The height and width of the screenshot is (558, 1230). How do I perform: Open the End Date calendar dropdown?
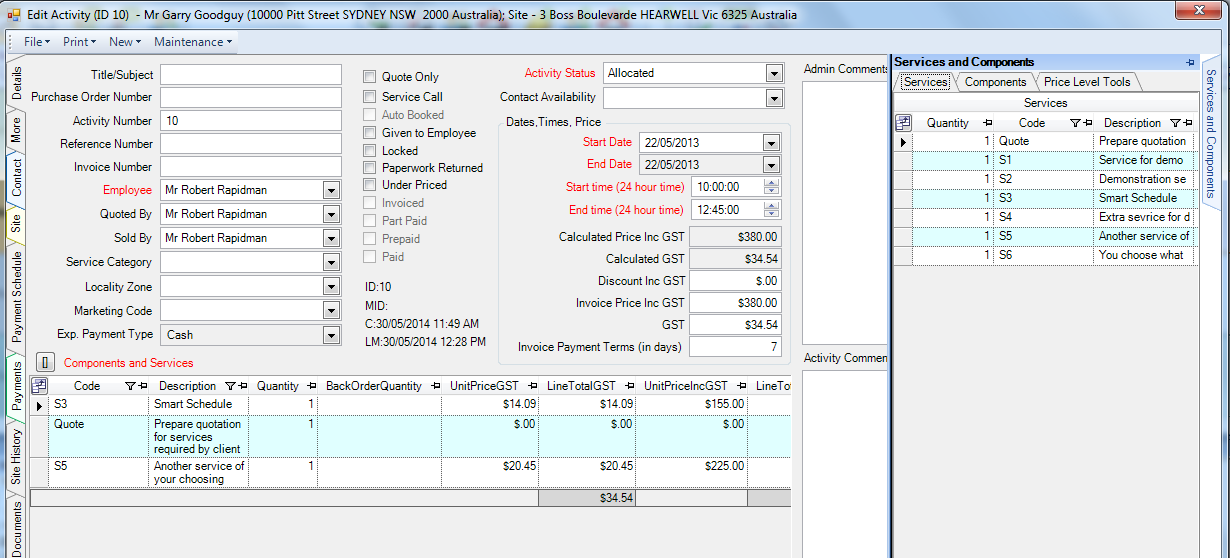pos(769,164)
